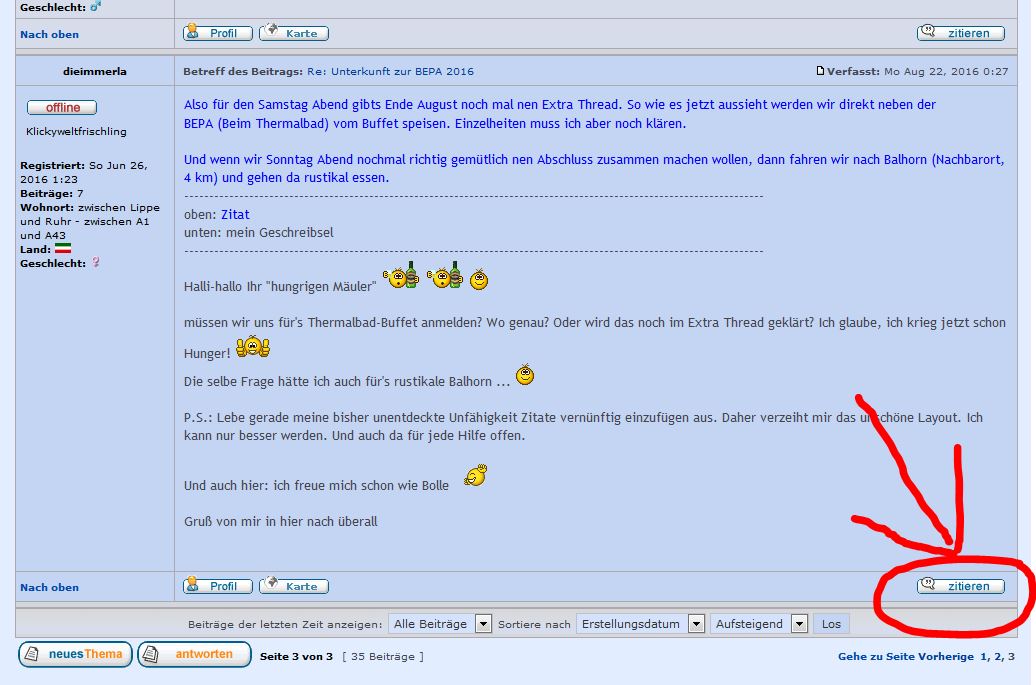Click the Nach oben link below dieimmerla

(49, 587)
